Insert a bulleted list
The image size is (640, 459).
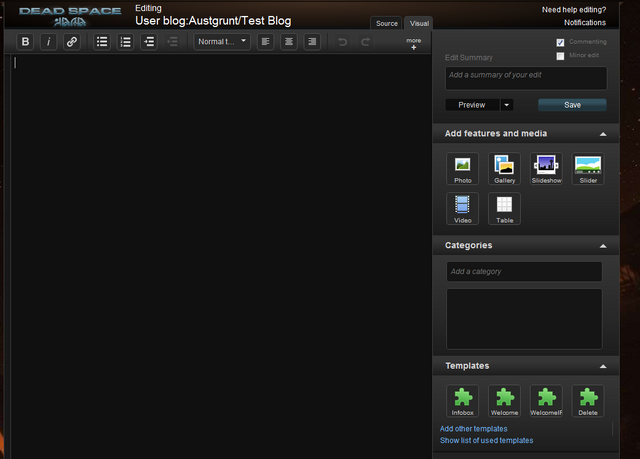tap(102, 42)
